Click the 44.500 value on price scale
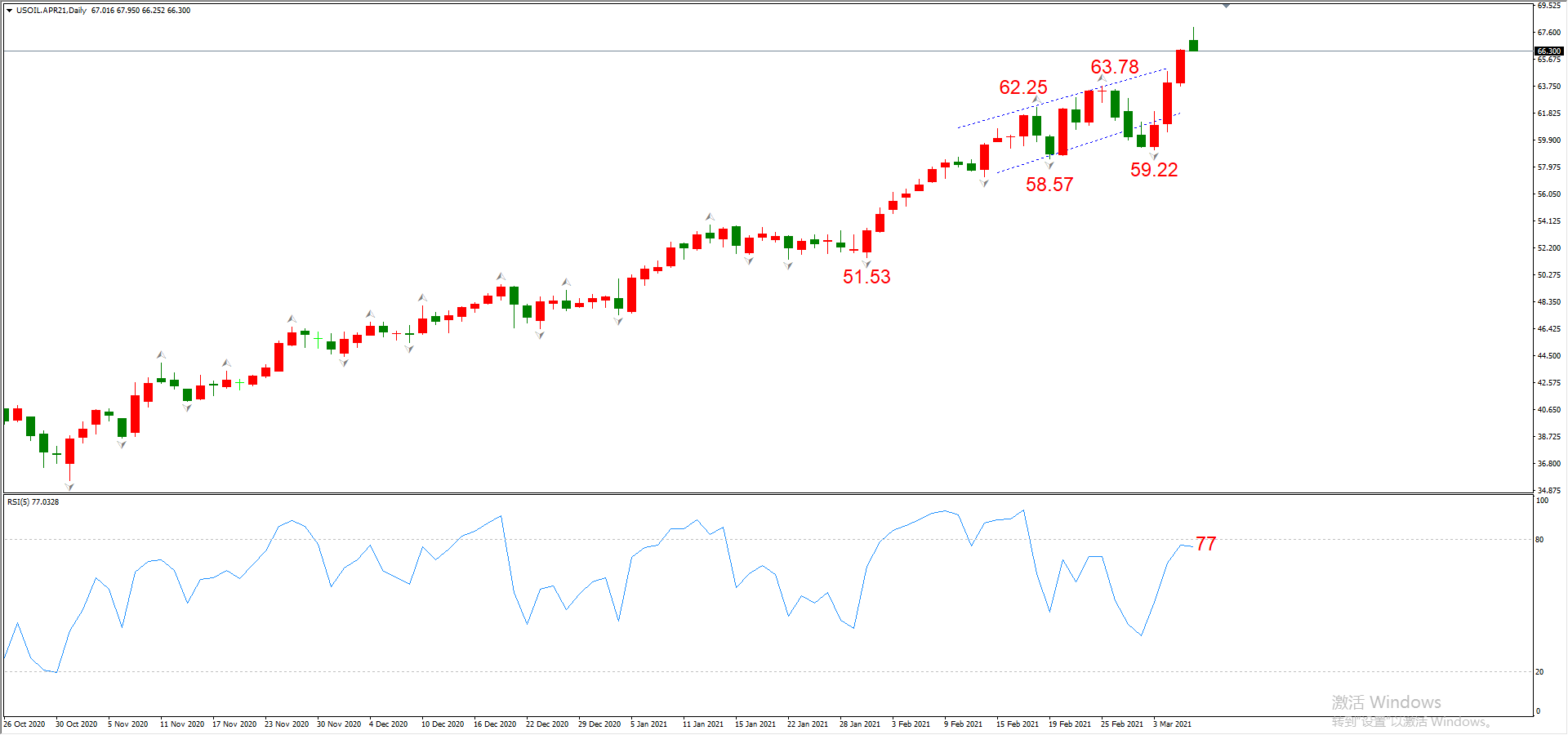 pyautogui.click(x=1549, y=356)
